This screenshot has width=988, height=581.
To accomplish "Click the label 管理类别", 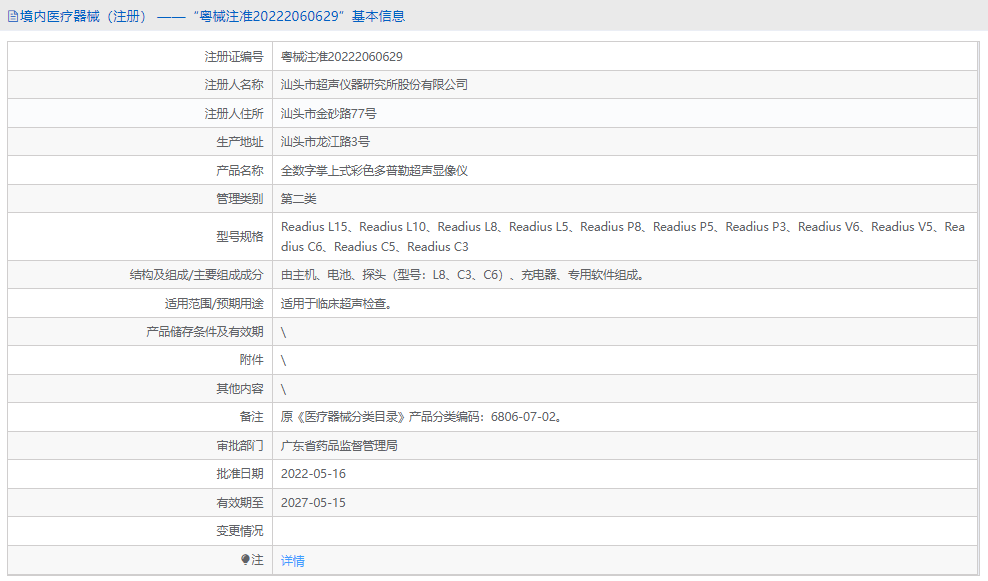I will (240, 199).
